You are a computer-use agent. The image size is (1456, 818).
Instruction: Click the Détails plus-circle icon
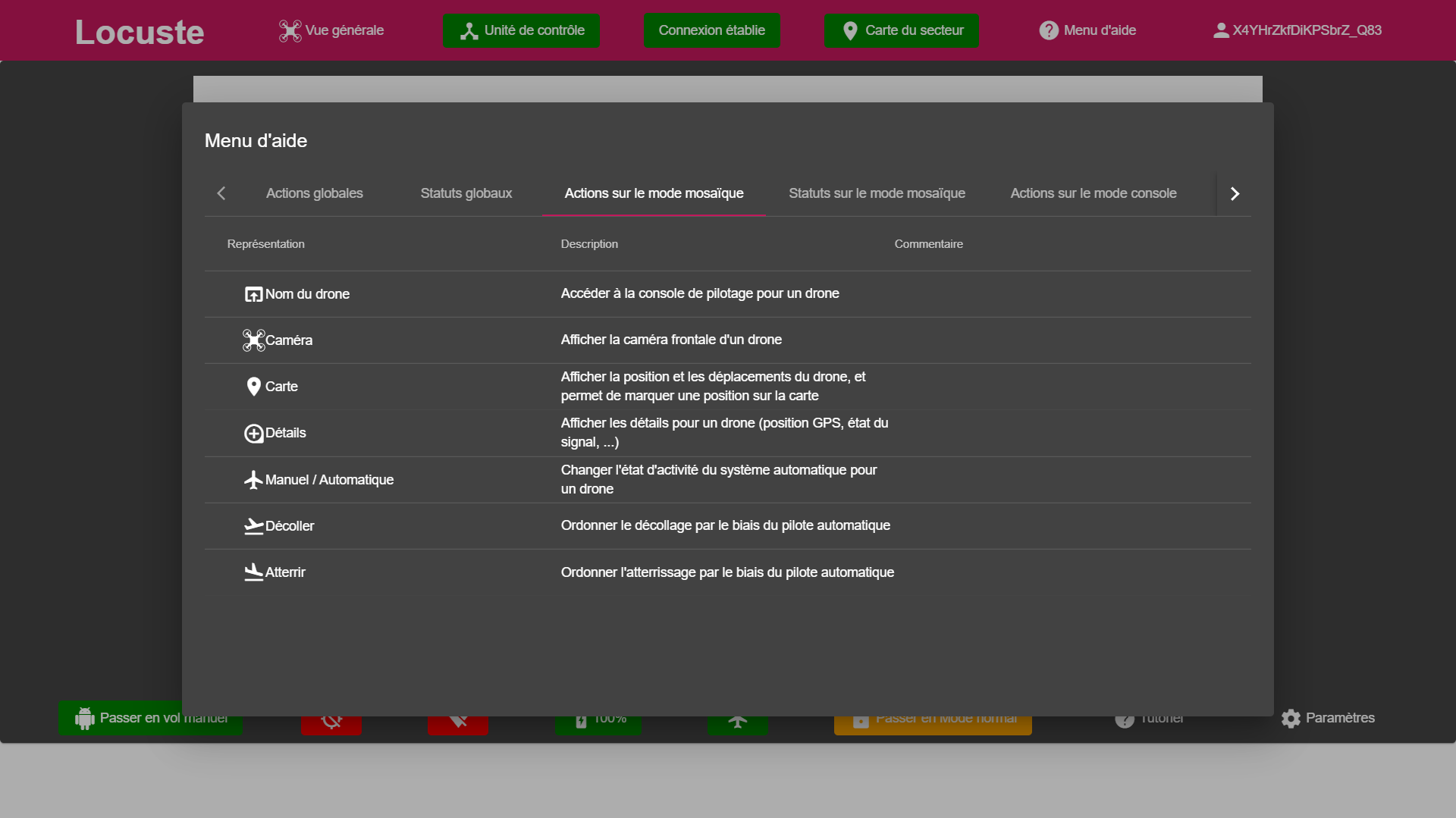pos(253,433)
